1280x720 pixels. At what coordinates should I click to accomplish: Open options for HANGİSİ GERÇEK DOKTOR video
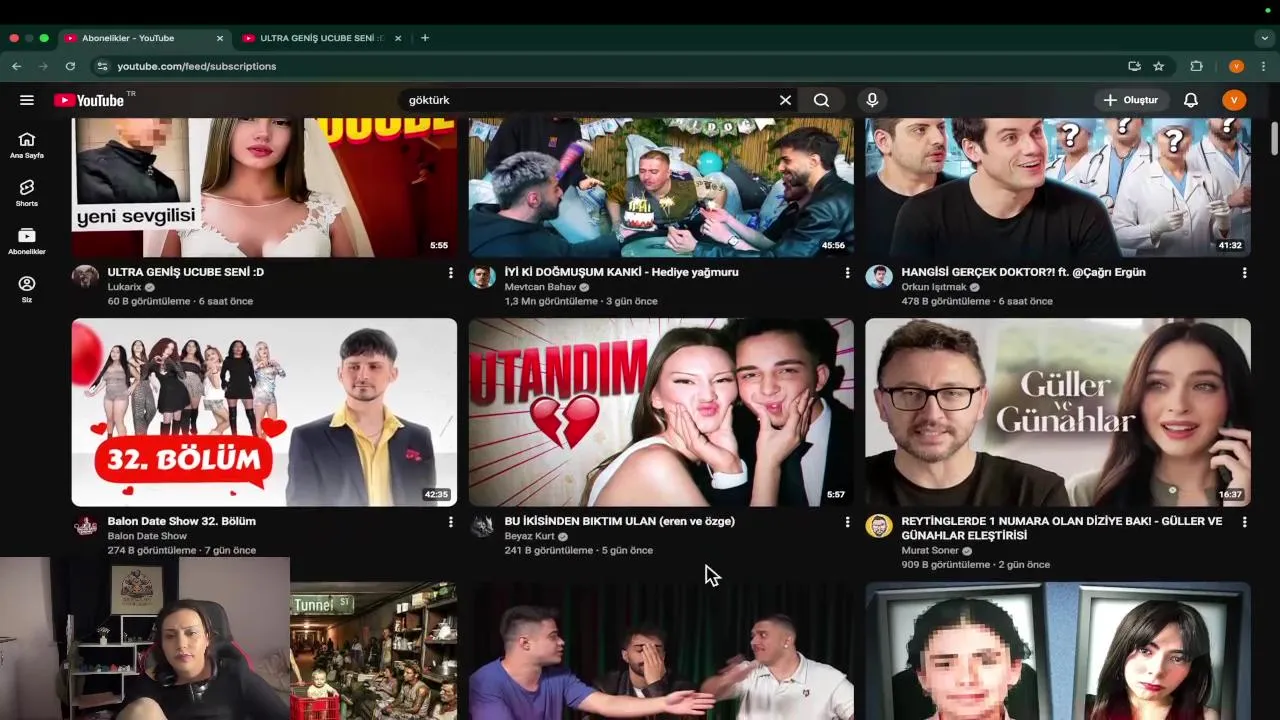(1244, 273)
